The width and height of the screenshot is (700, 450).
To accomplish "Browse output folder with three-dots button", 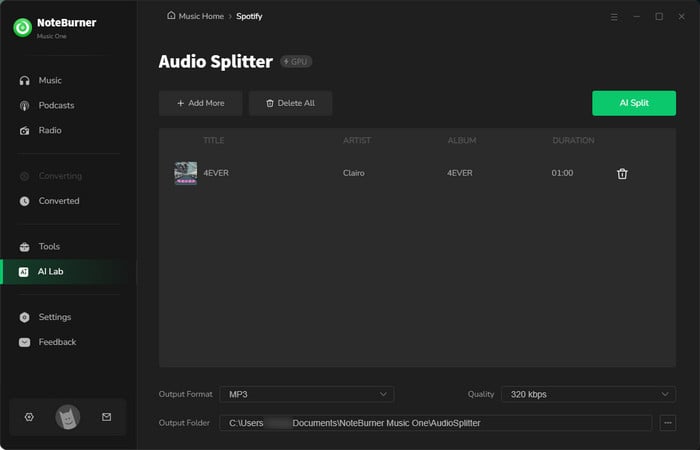I will 668,423.
